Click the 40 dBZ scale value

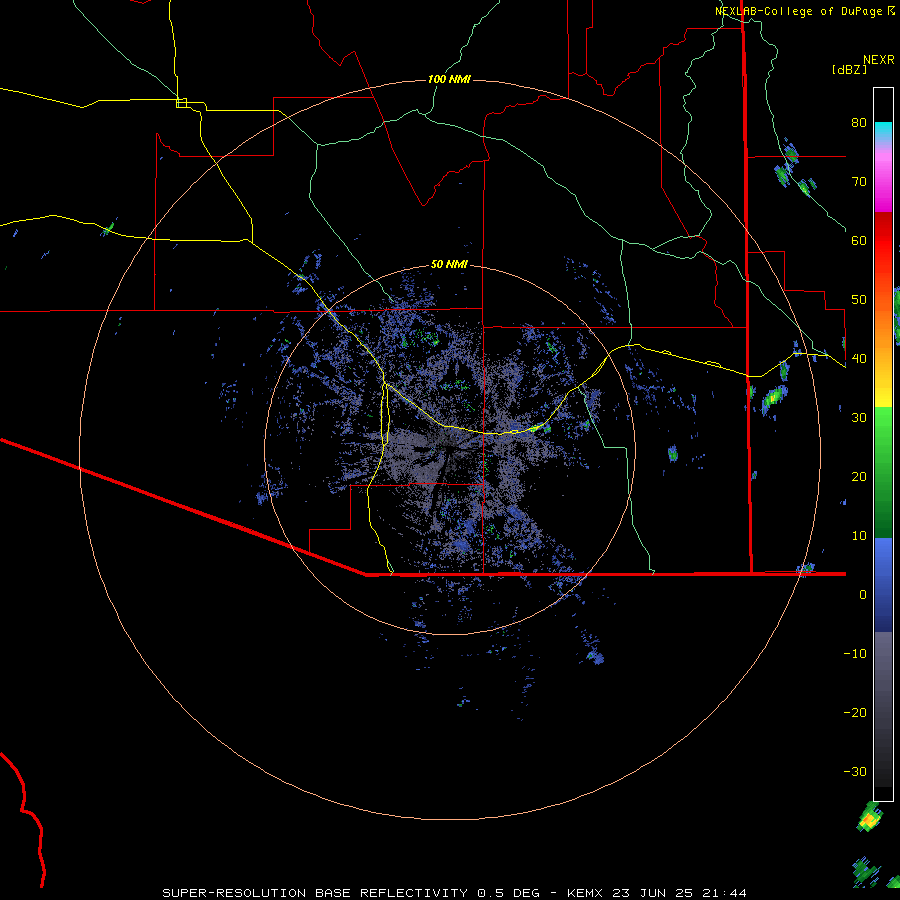click(x=859, y=358)
